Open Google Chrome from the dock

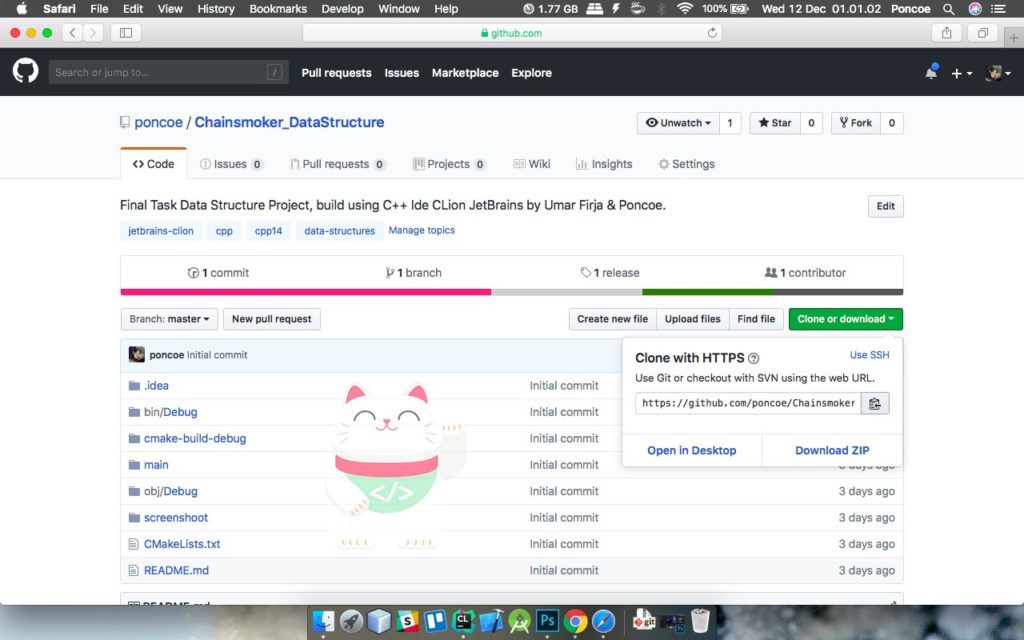pyautogui.click(x=575, y=621)
